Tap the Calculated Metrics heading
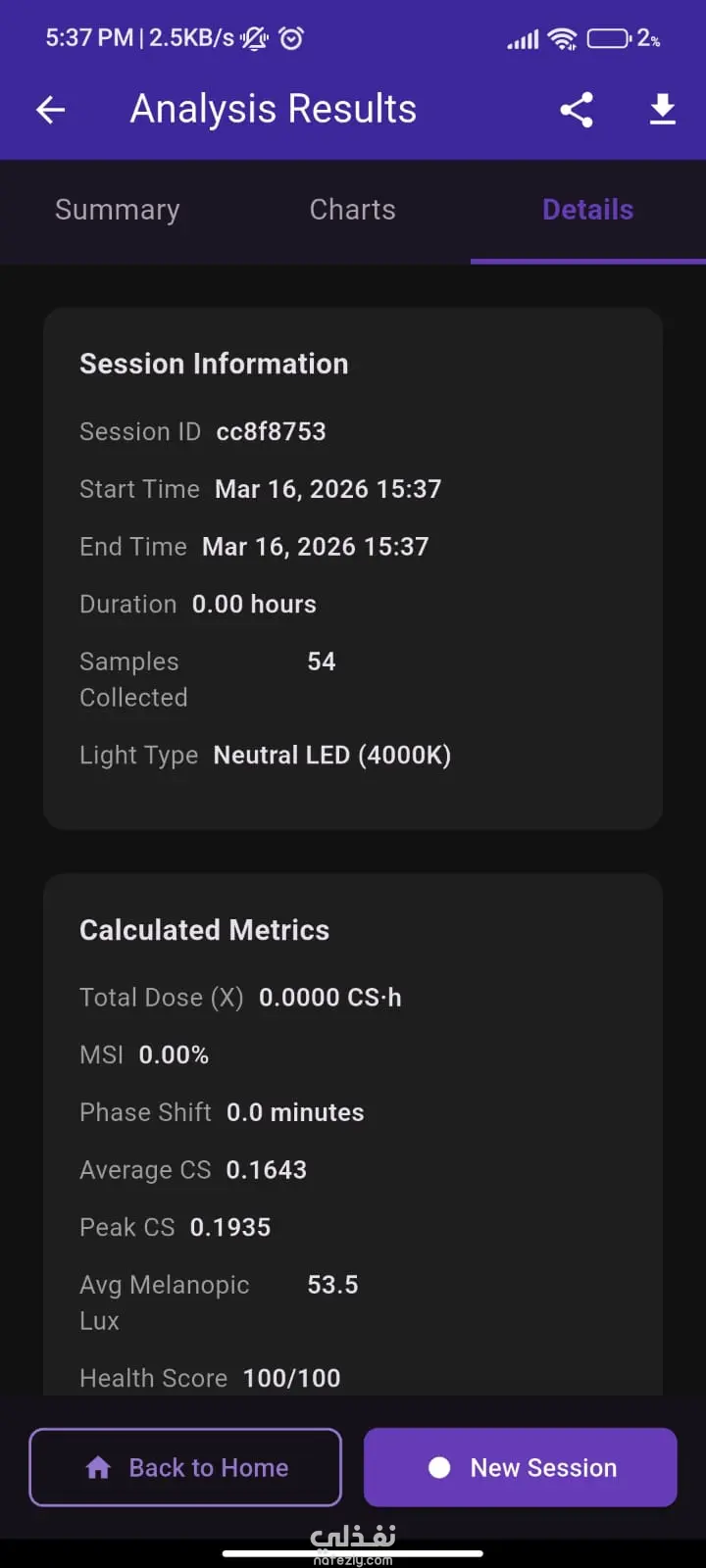 coord(204,930)
